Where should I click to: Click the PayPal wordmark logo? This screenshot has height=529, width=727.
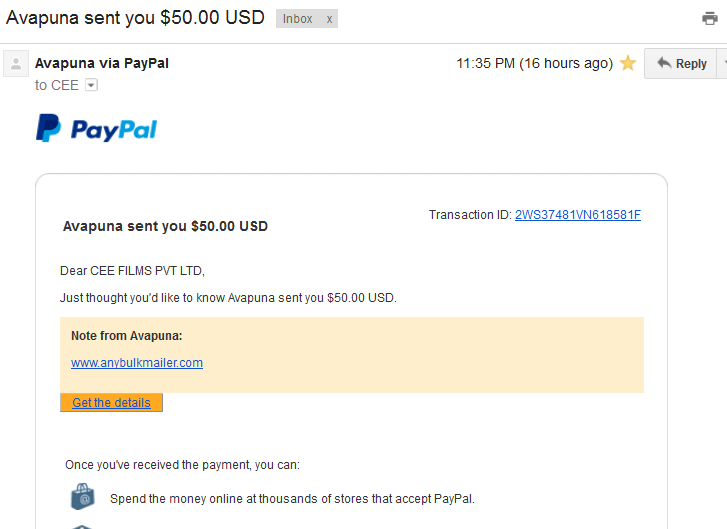click(x=114, y=130)
